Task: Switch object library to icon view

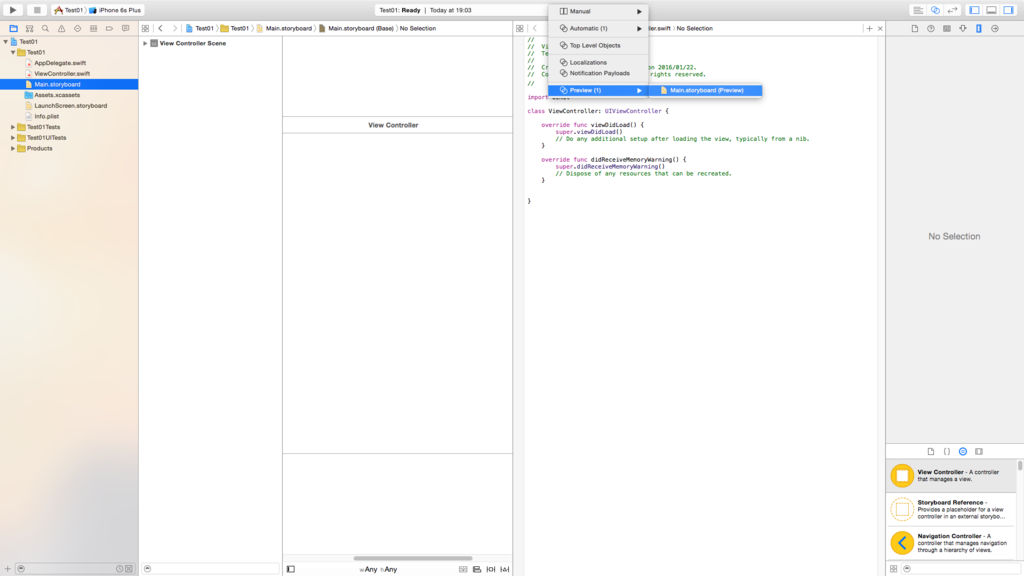Action: [x=893, y=569]
